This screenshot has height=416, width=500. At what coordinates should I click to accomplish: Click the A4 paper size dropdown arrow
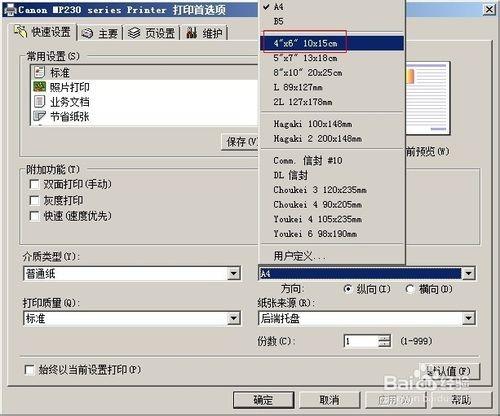coord(468,274)
